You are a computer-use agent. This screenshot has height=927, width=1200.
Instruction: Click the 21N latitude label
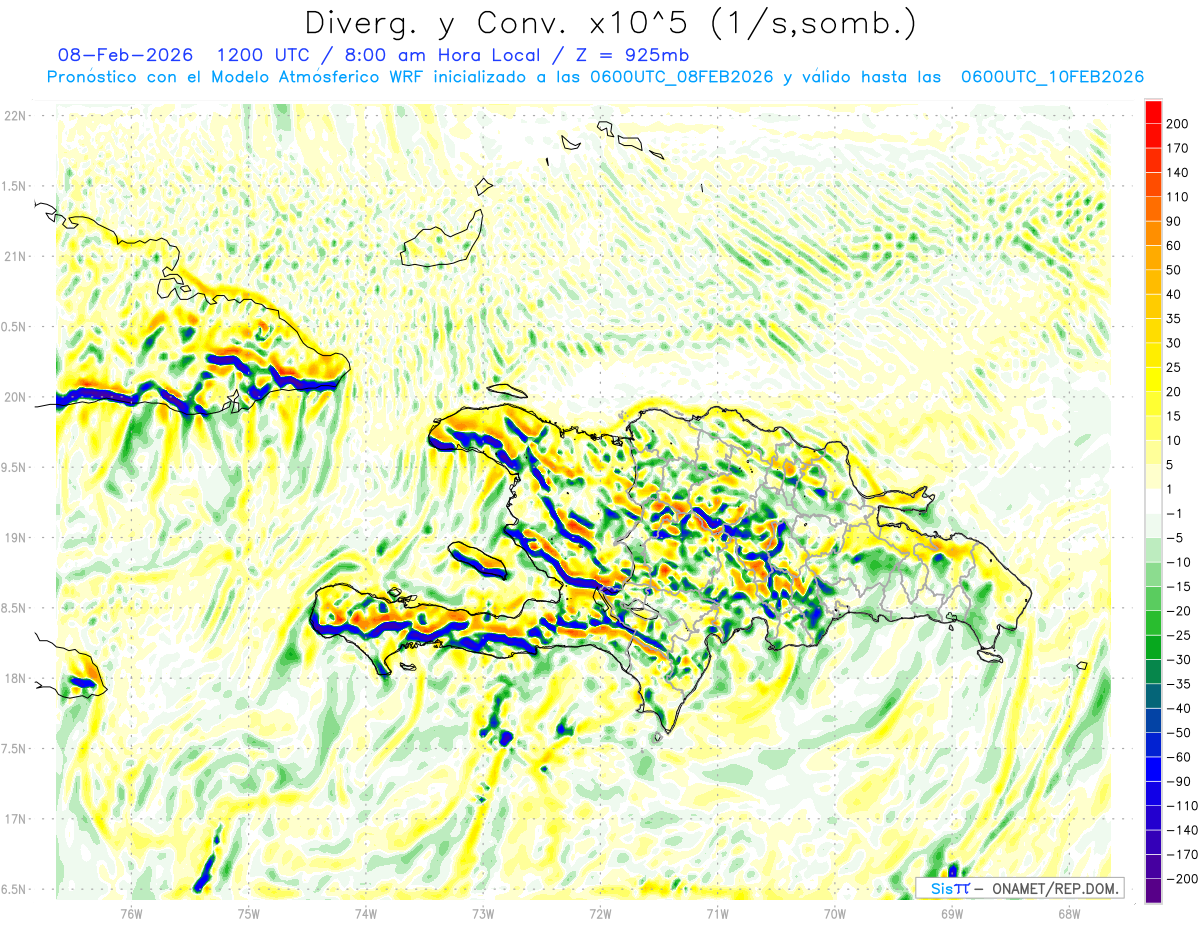point(15,256)
